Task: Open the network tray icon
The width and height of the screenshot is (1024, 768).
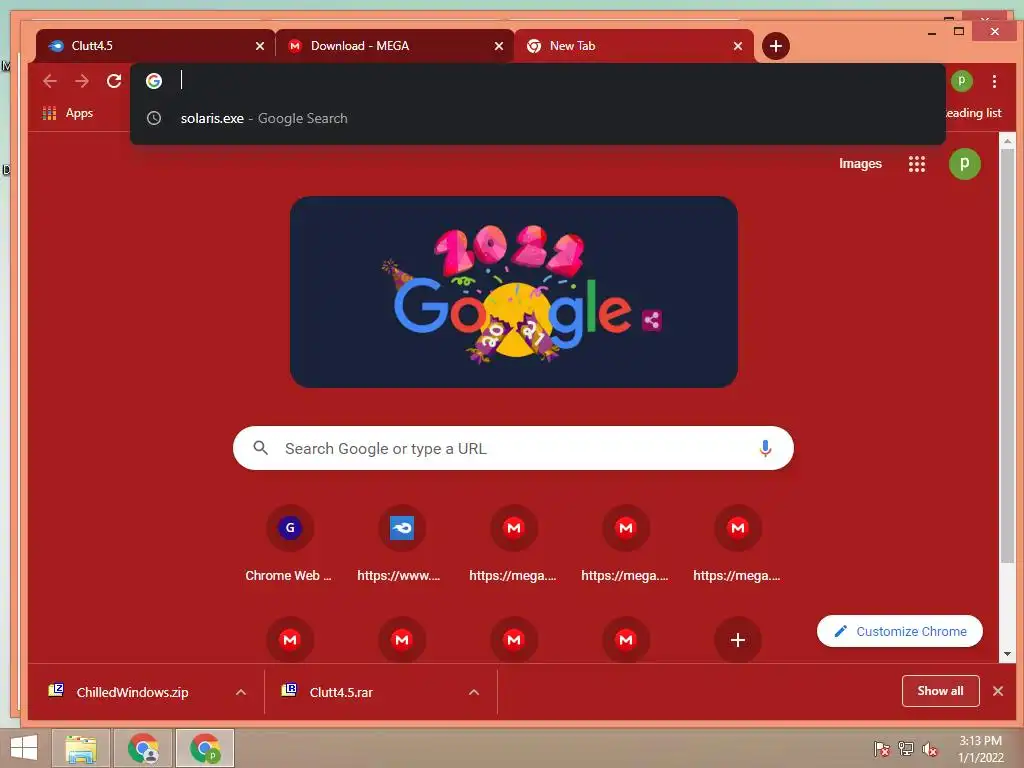Action: pyautogui.click(x=906, y=748)
